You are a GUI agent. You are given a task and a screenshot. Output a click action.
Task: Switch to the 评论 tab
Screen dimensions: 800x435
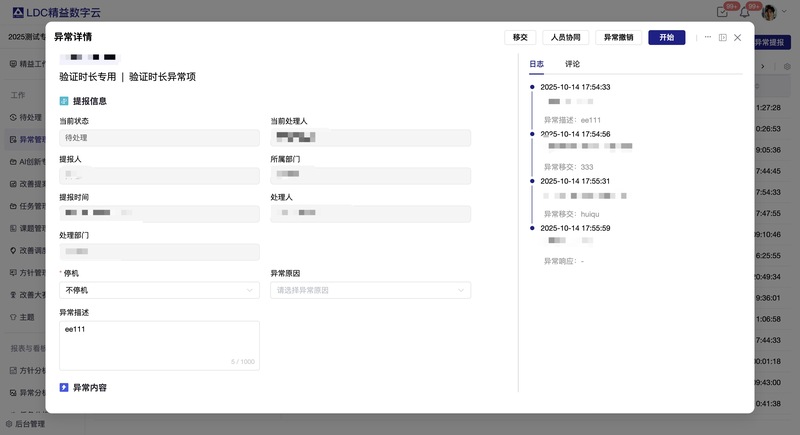coord(572,64)
